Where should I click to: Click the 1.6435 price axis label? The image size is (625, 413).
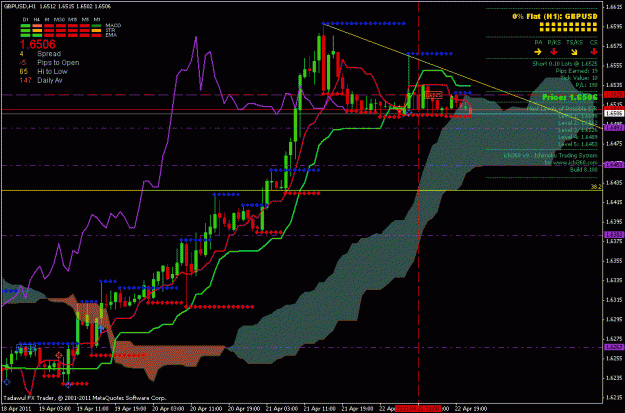[x=612, y=183]
